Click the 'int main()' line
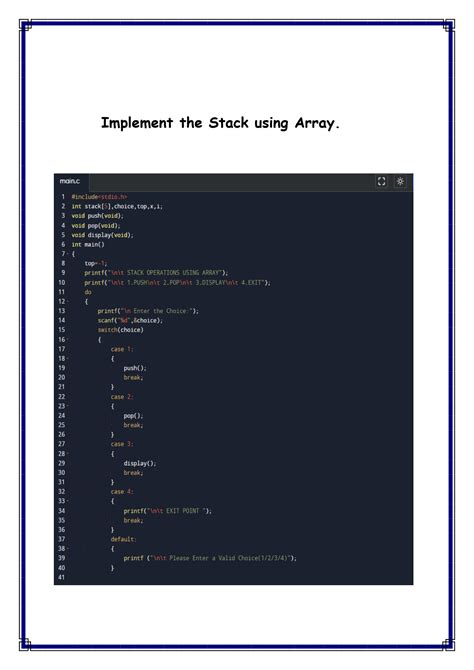This screenshot has height=670, width=474. [x=88, y=244]
